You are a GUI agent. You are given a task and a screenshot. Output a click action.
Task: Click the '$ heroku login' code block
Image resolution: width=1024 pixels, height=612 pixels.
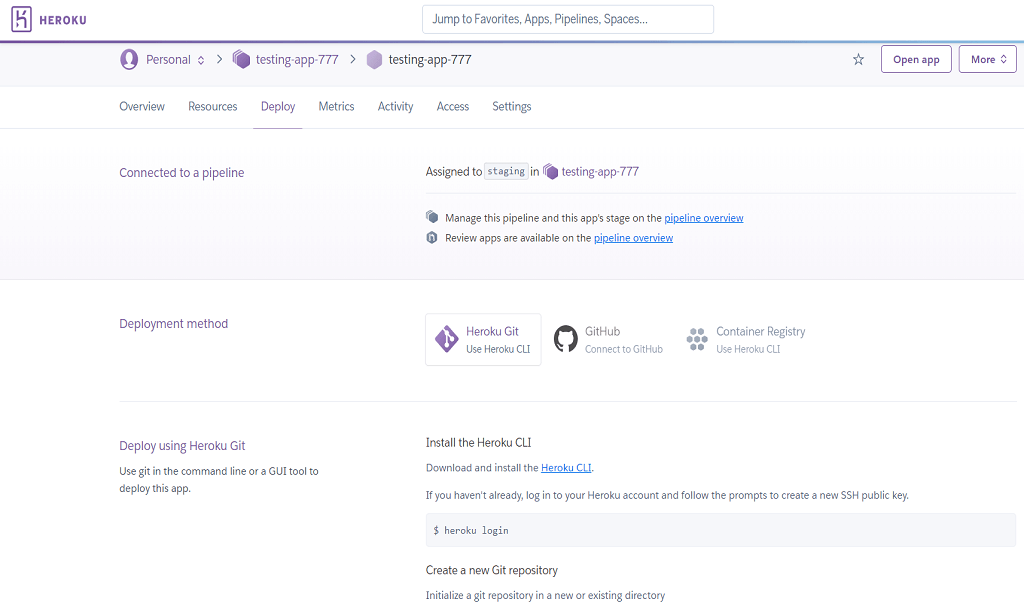coord(721,530)
